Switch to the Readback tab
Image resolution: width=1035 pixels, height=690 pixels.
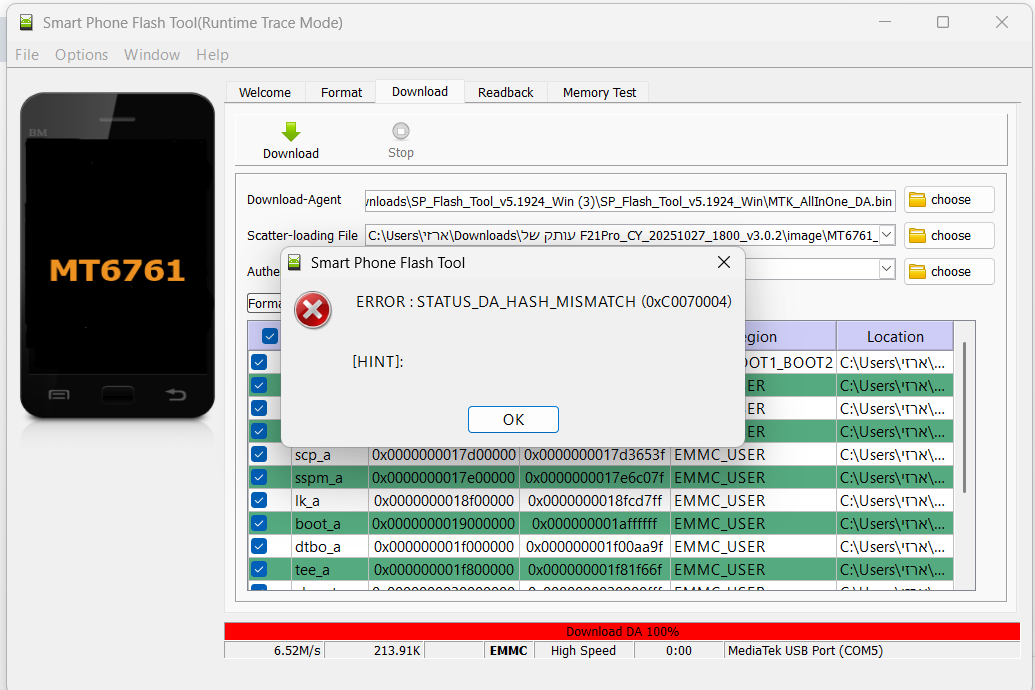click(505, 92)
